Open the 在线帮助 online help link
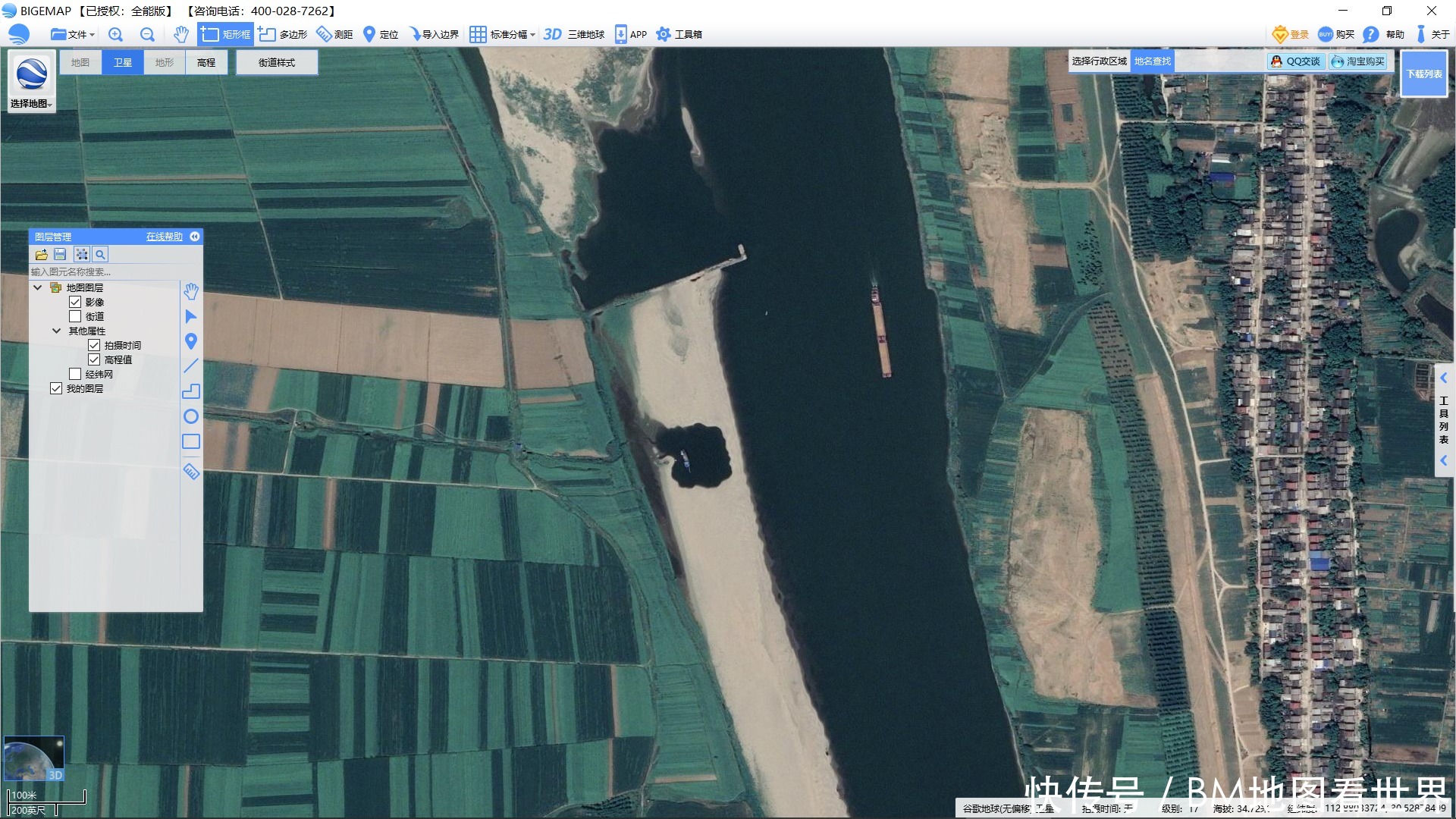Image resolution: width=1456 pixels, height=819 pixels. (x=165, y=237)
